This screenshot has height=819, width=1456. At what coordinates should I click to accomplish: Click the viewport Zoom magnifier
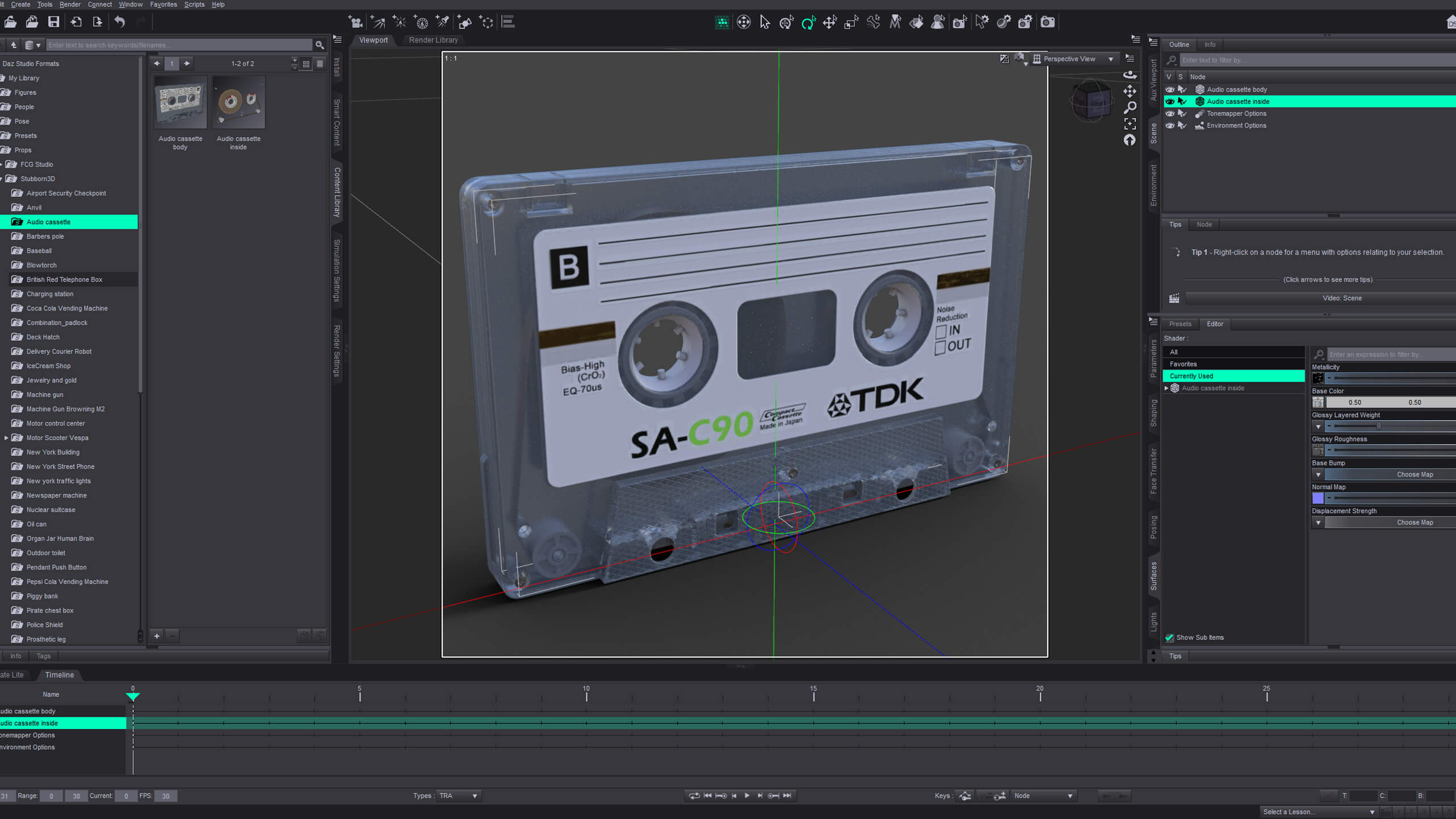(x=1130, y=107)
